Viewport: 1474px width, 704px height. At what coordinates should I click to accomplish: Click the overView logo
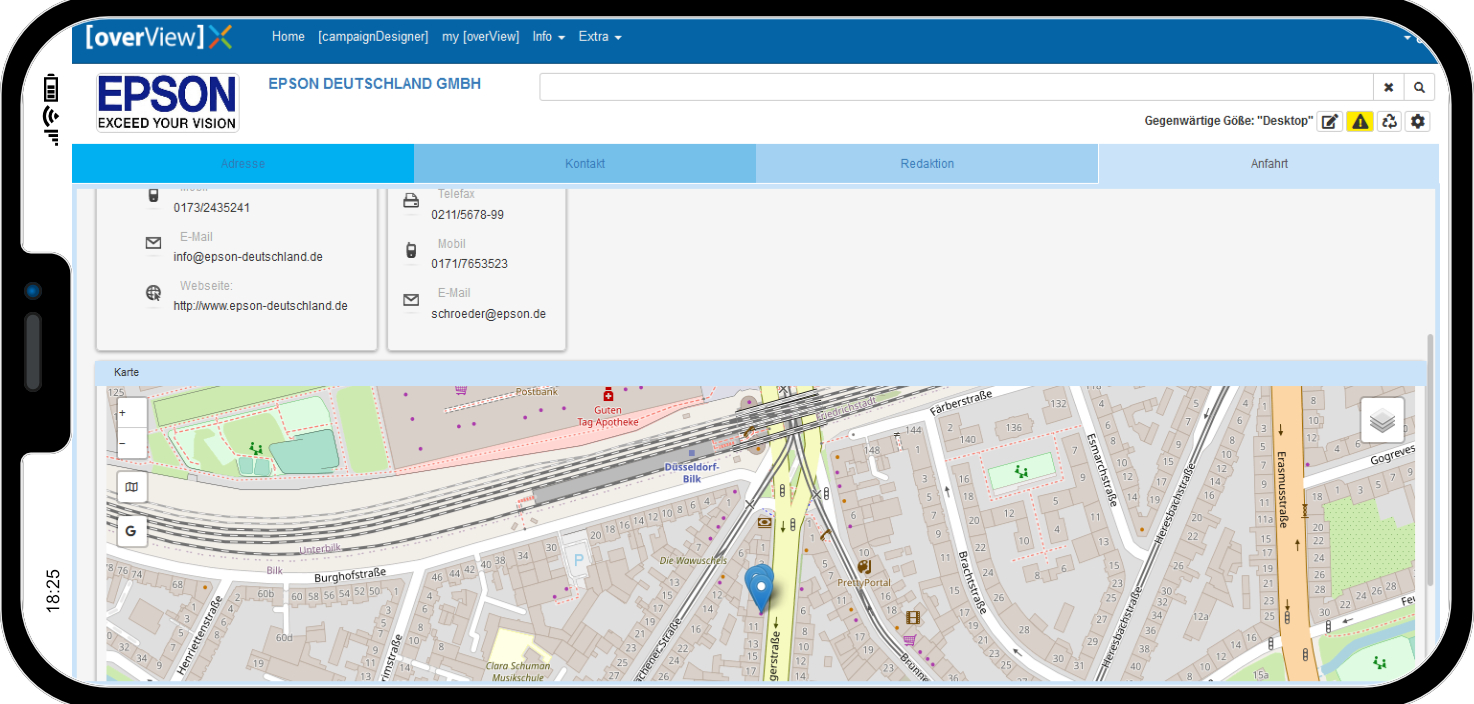(x=159, y=36)
